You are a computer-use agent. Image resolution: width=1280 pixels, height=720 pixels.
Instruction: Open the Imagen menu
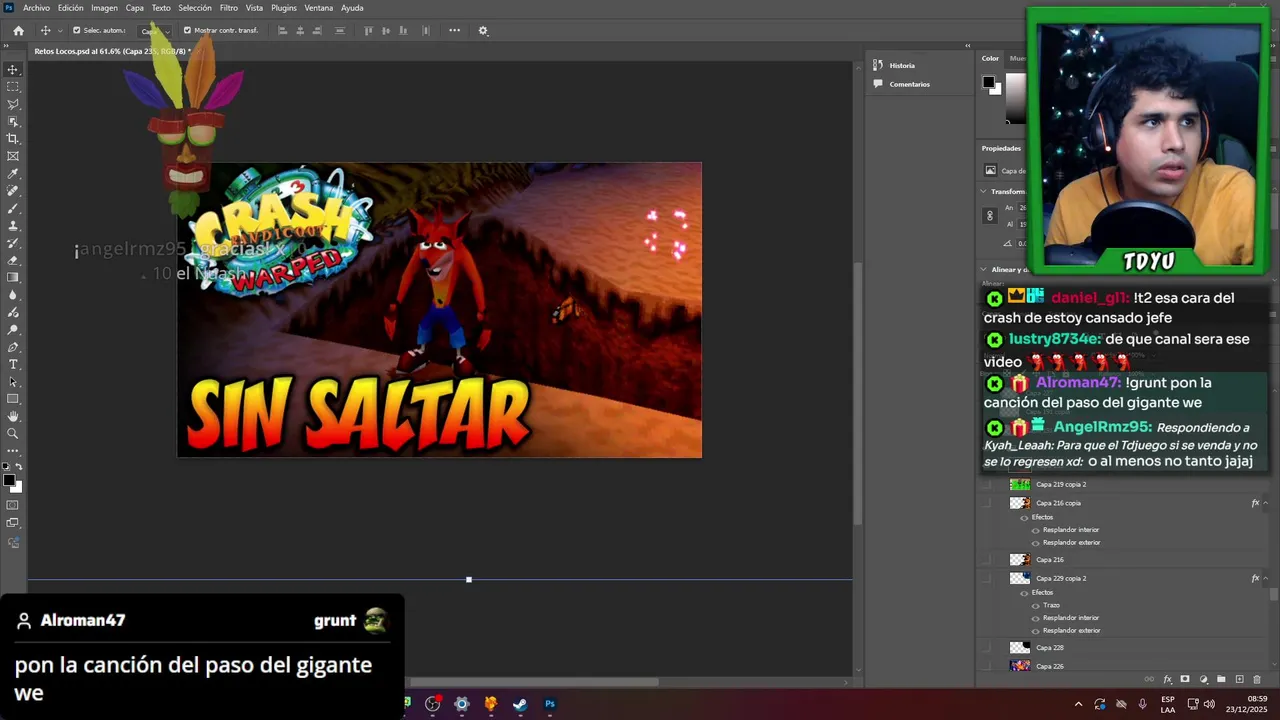pyautogui.click(x=105, y=8)
